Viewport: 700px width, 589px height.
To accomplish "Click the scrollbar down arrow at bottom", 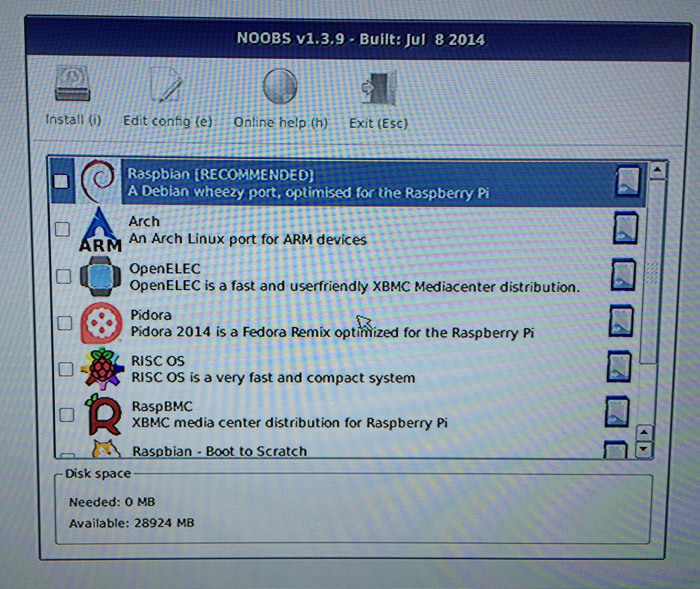I will tap(644, 449).
